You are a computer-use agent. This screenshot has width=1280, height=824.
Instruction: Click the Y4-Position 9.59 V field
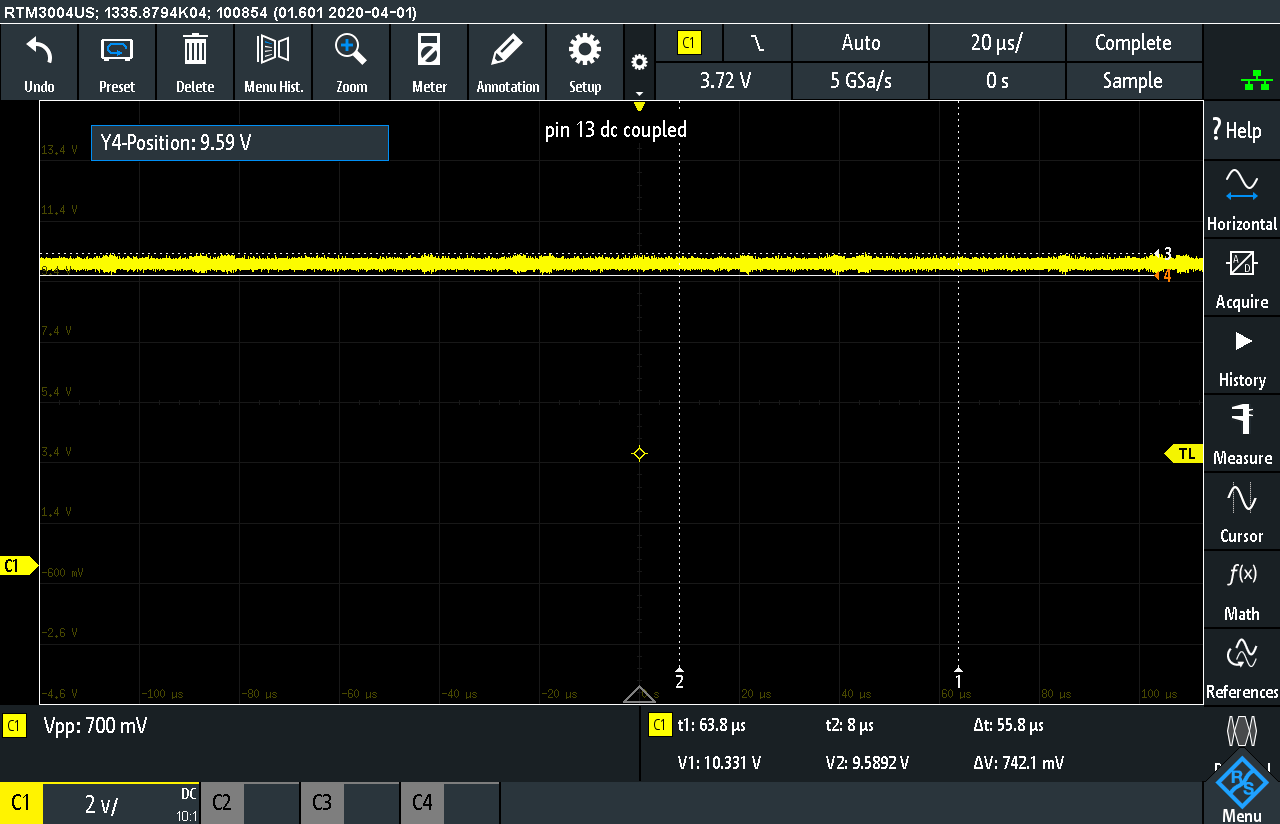[240, 143]
